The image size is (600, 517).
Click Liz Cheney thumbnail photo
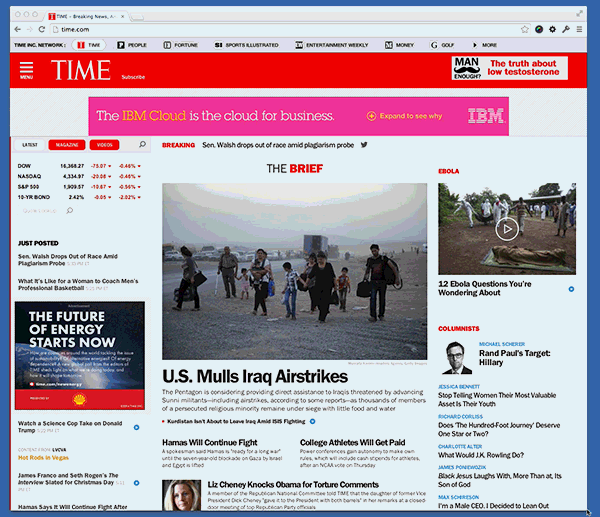click(181, 495)
